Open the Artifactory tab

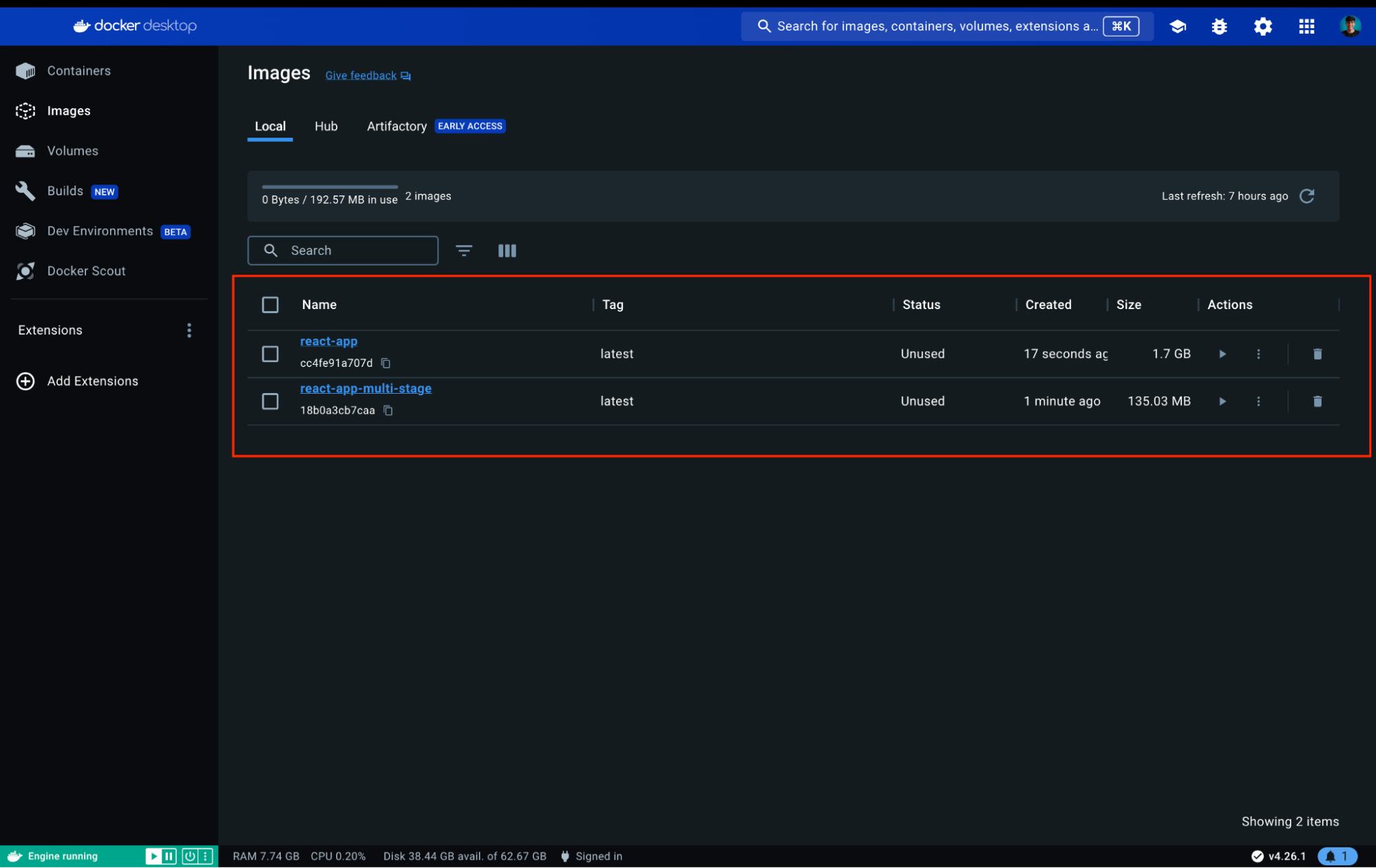coord(396,126)
